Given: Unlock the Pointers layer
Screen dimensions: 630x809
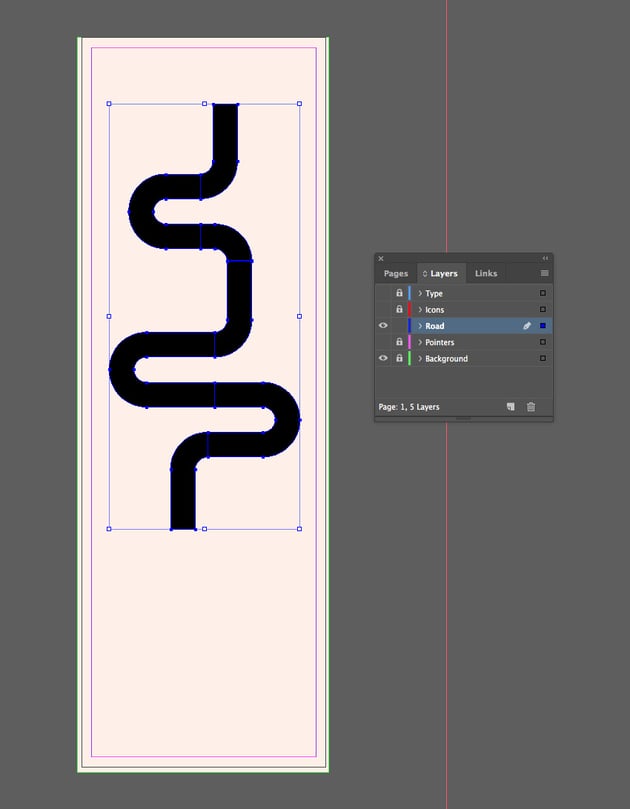Looking at the screenshot, I should [x=399, y=342].
